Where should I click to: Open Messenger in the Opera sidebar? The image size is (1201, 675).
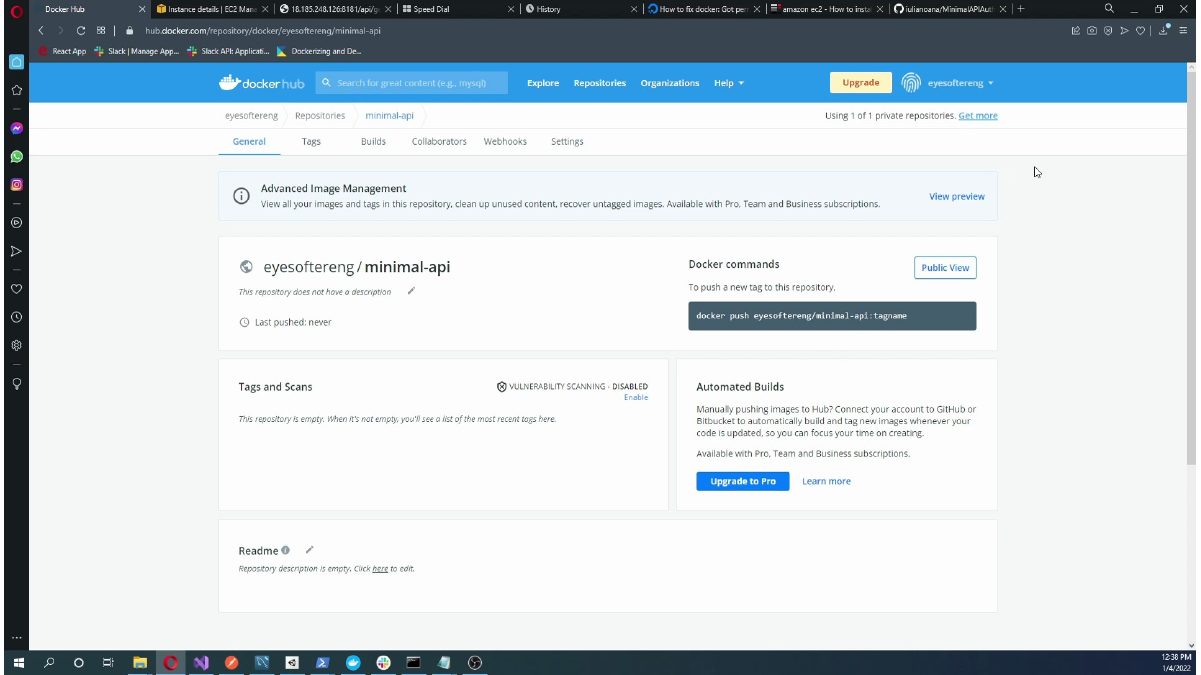tap(16, 129)
